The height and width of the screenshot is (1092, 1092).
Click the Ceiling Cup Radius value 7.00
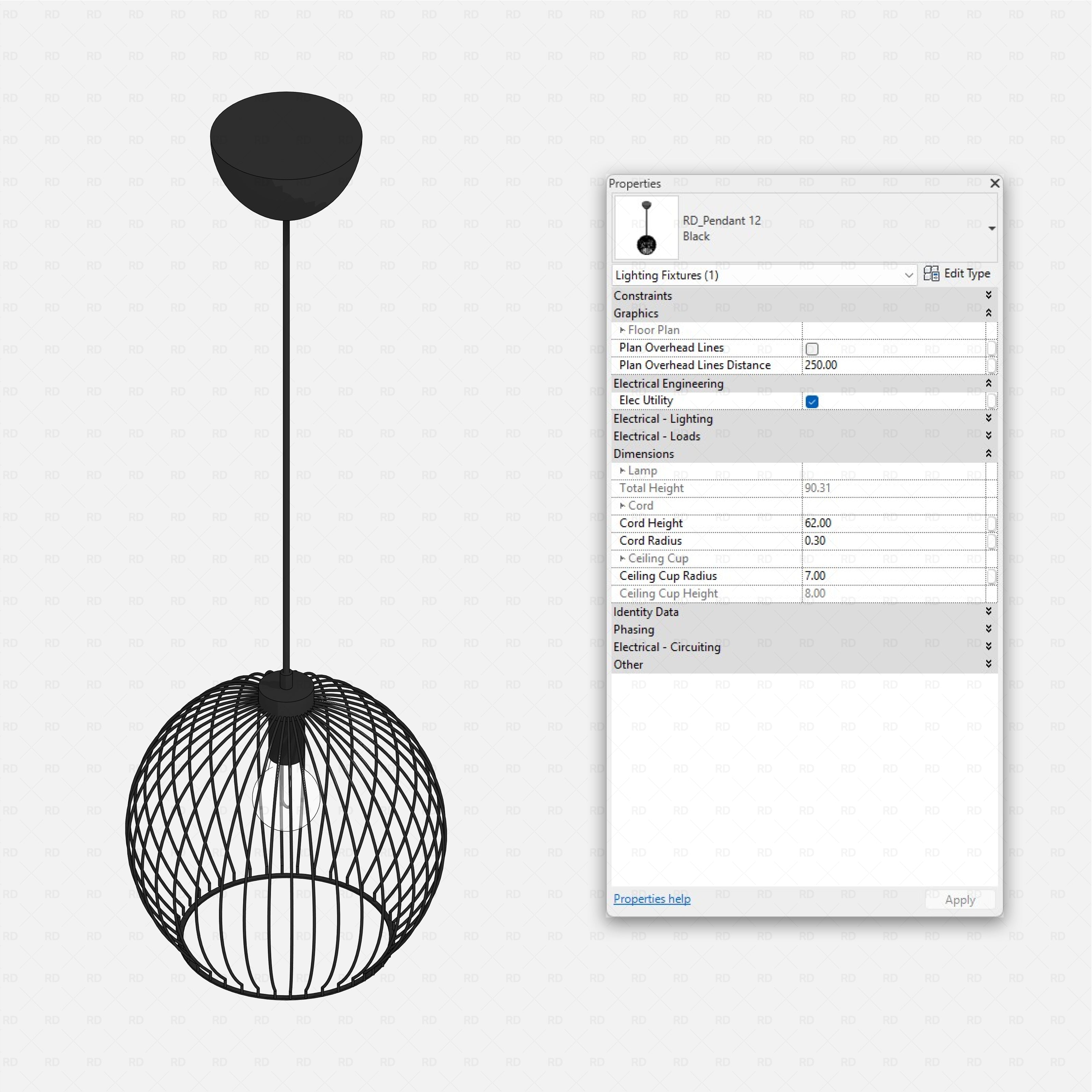(x=815, y=576)
